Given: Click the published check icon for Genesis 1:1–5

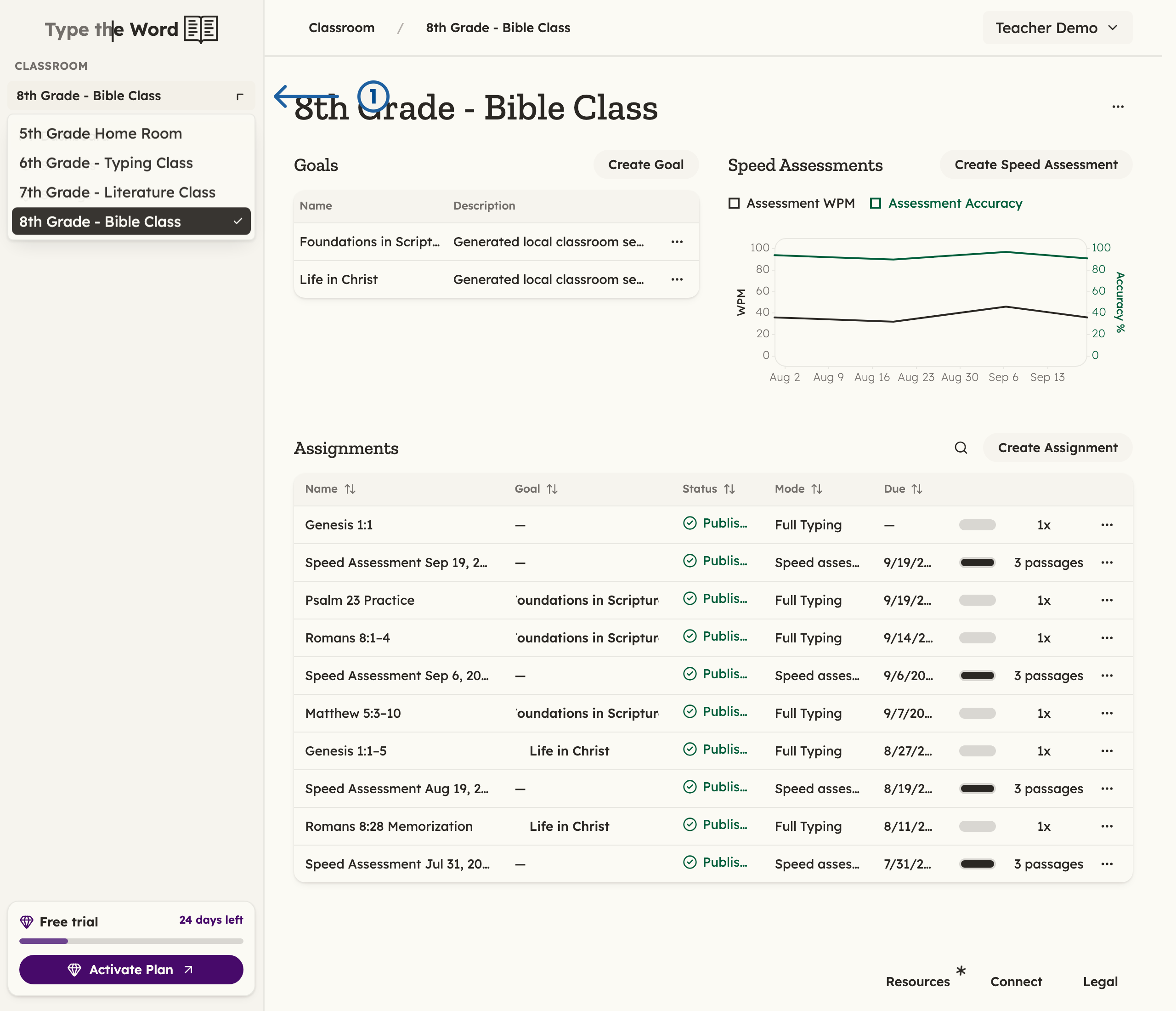Looking at the screenshot, I should pos(690,750).
